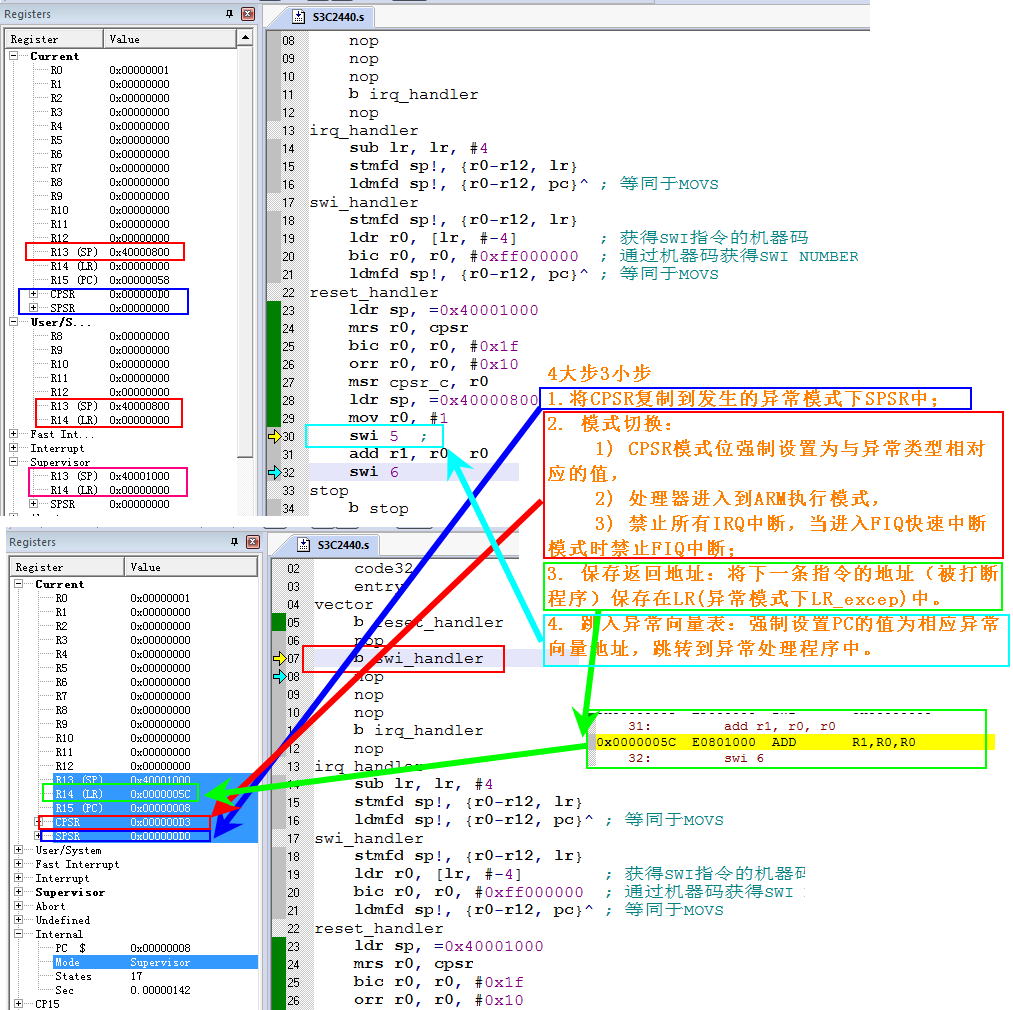The image size is (1013, 1010).
Task: Click the Value column header in lower panel
Action: coord(191,567)
